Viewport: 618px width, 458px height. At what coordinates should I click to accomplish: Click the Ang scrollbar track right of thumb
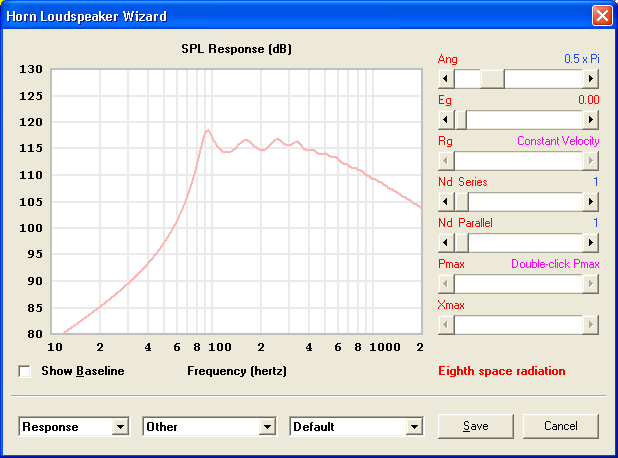(543, 79)
